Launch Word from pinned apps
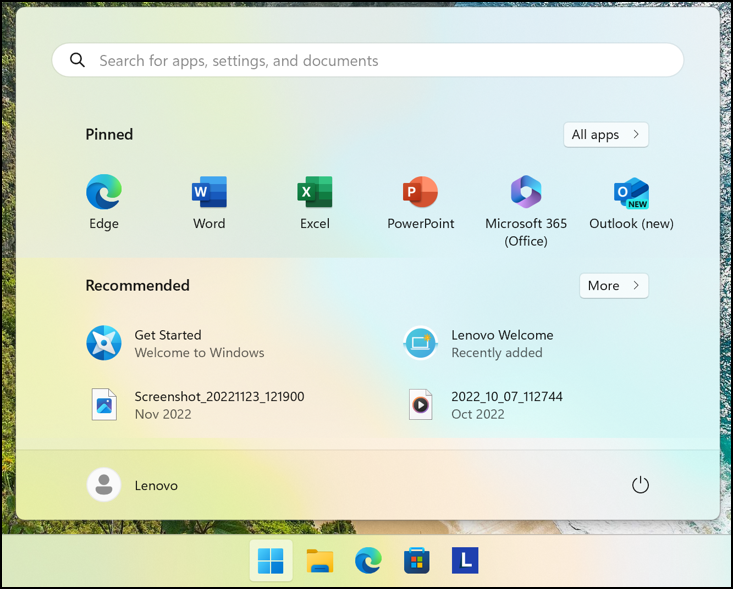The width and height of the screenshot is (733, 589). coord(209,202)
